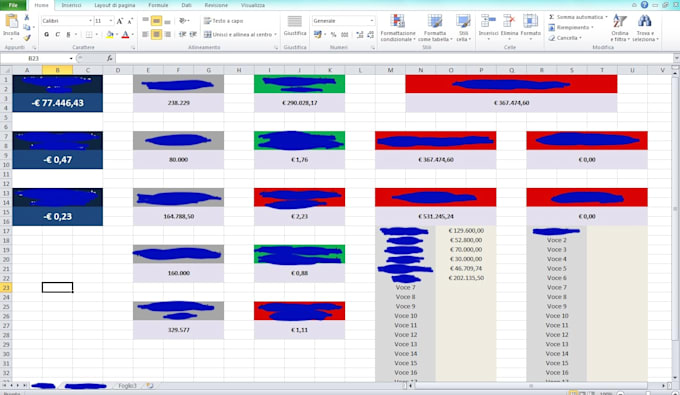Apply accounting currency number format icon
The width and height of the screenshot is (680, 395).
(x=318, y=34)
